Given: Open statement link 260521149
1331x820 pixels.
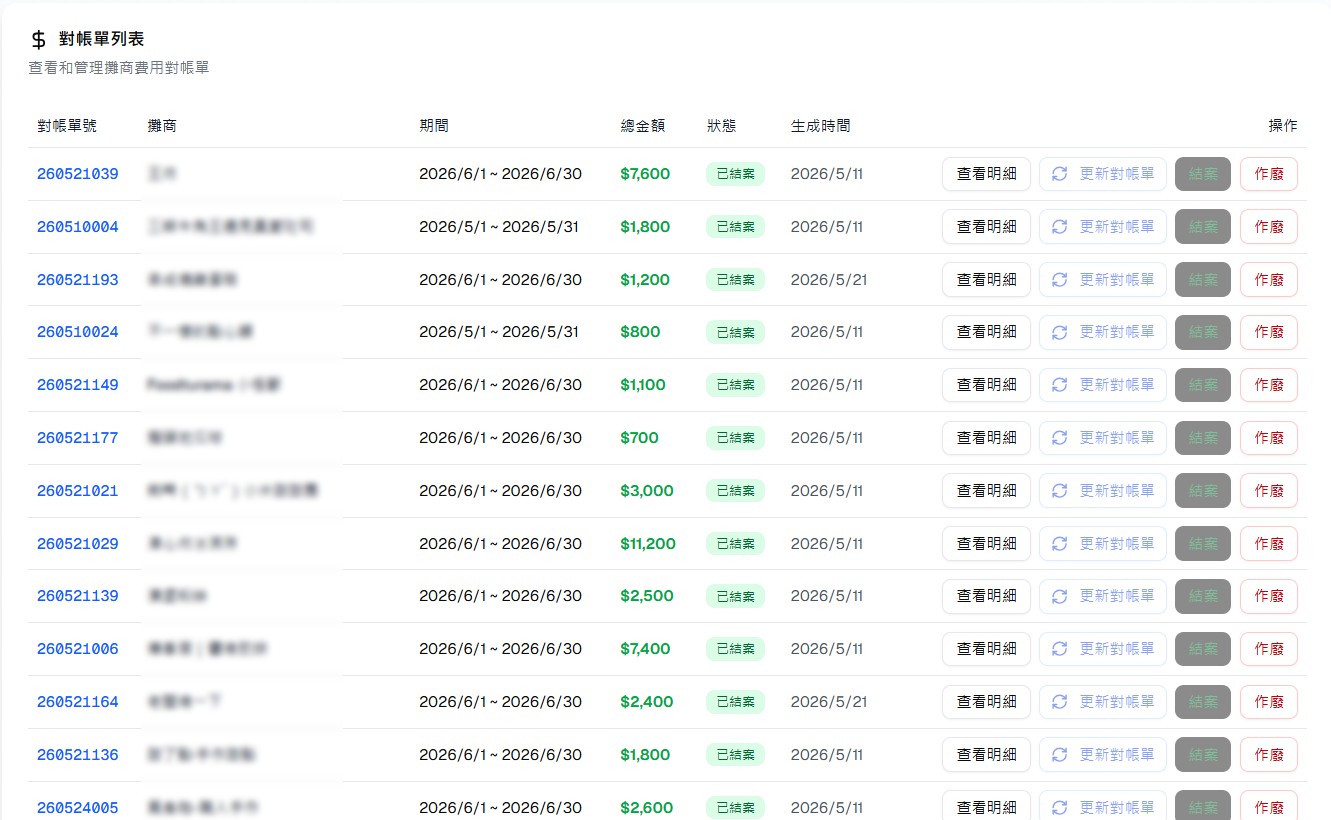Looking at the screenshot, I should [x=78, y=385].
